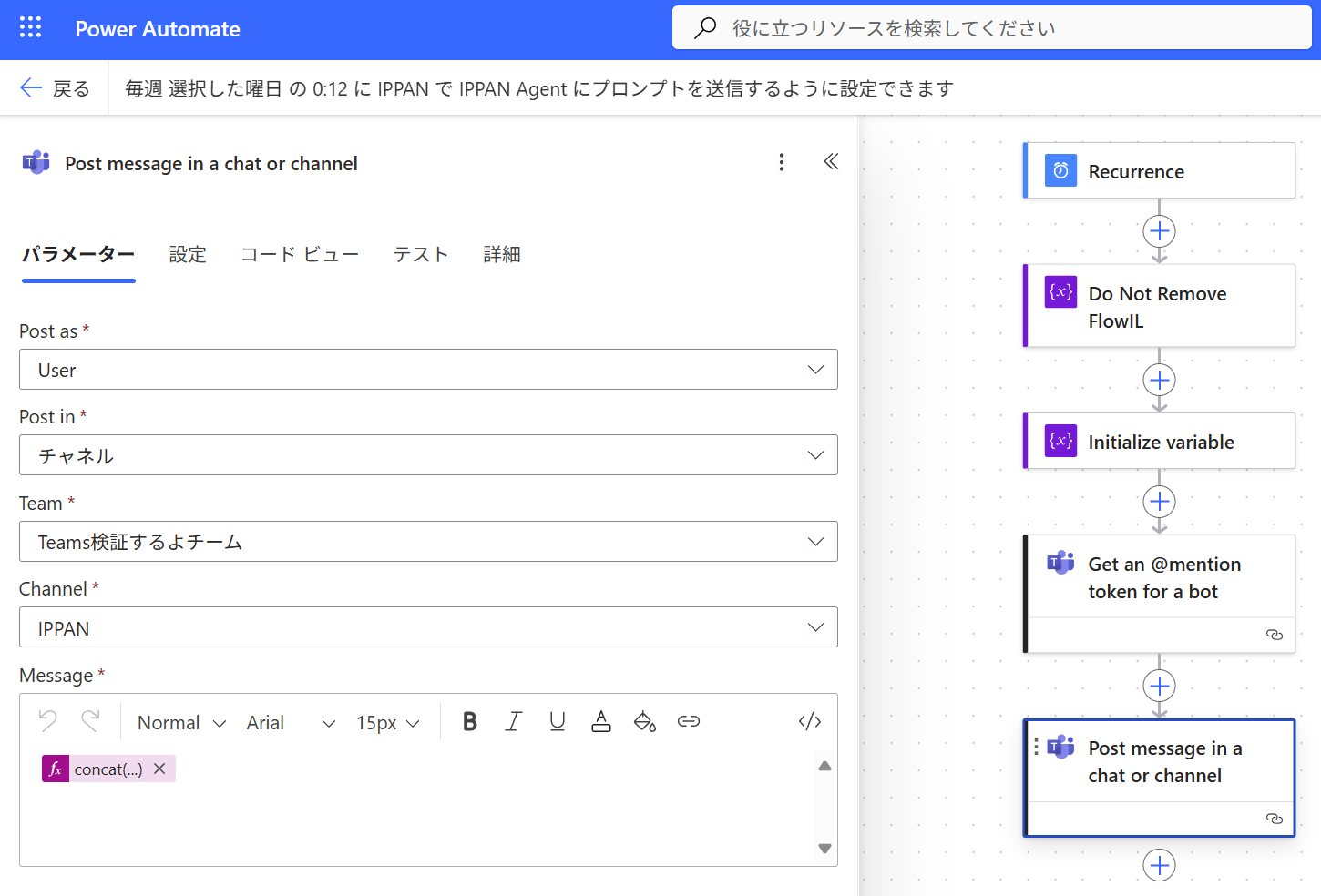1321x896 pixels.
Task: Open the three-dot more options menu
Action: [782, 162]
